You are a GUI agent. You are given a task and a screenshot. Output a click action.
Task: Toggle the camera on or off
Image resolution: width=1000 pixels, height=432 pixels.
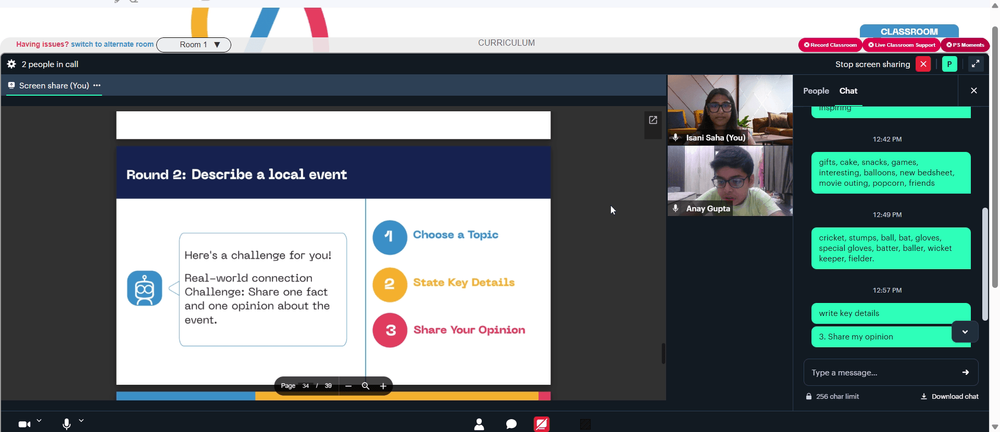click(x=24, y=424)
